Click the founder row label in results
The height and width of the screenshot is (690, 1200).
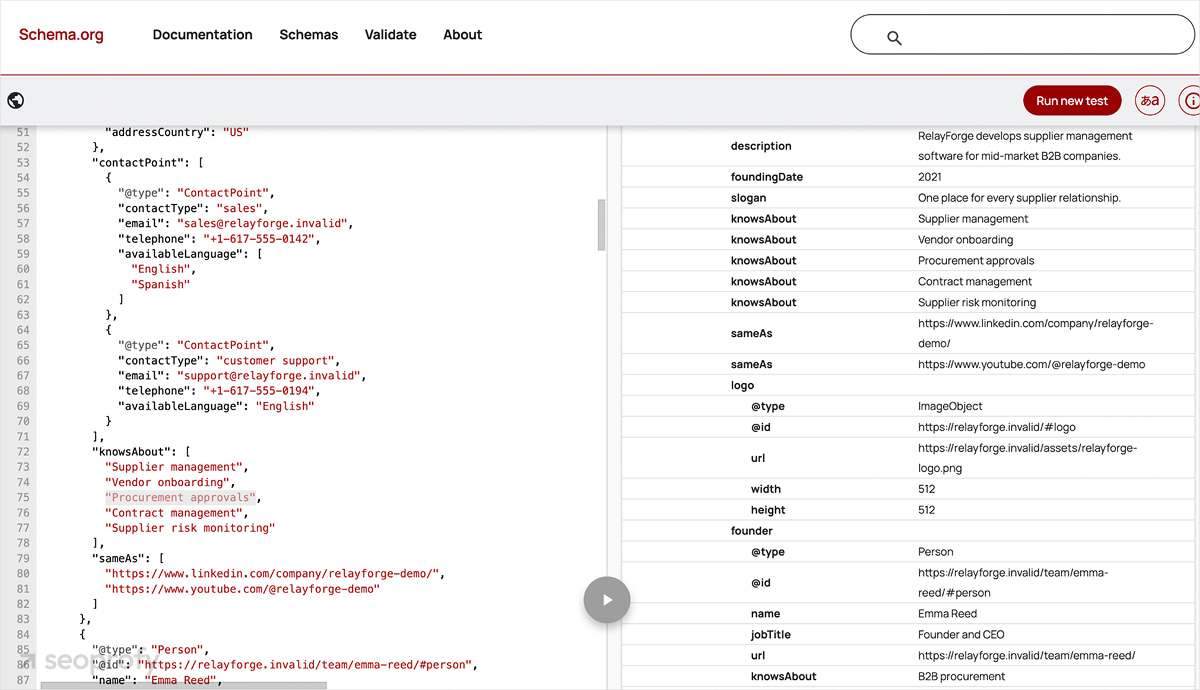(x=752, y=531)
